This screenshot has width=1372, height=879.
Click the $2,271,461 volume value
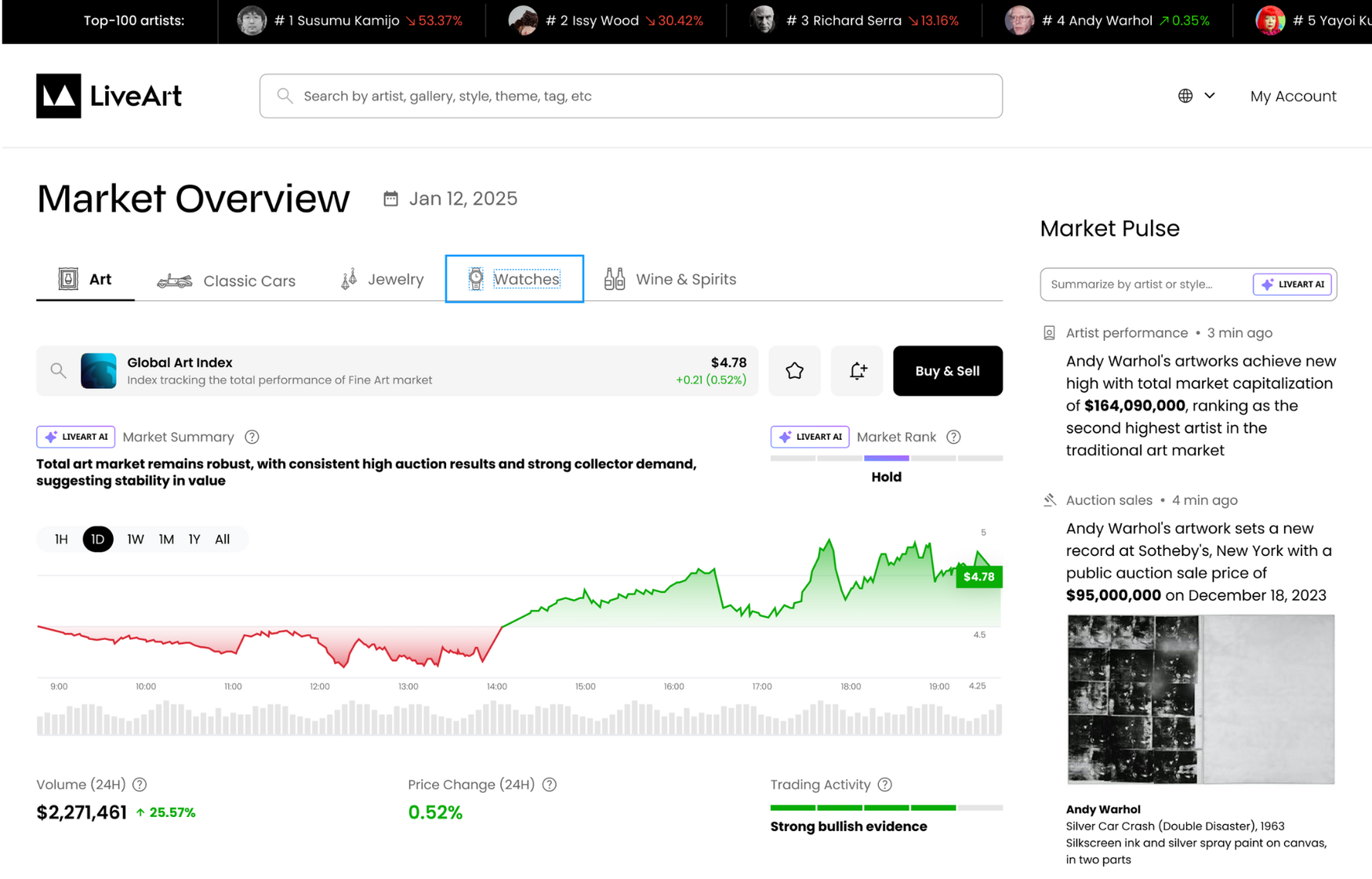point(82,812)
